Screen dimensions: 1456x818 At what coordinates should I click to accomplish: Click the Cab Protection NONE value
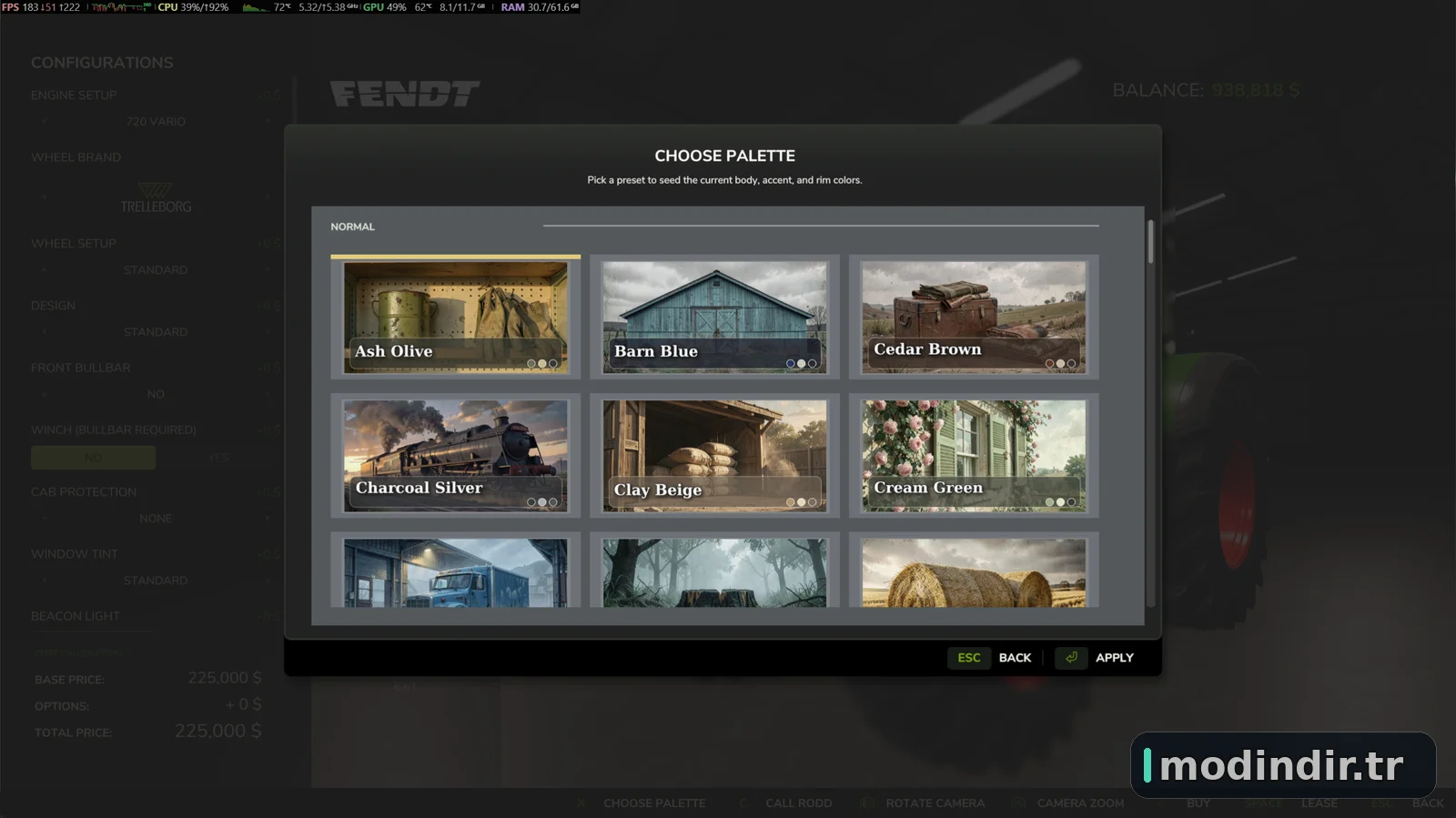(156, 519)
